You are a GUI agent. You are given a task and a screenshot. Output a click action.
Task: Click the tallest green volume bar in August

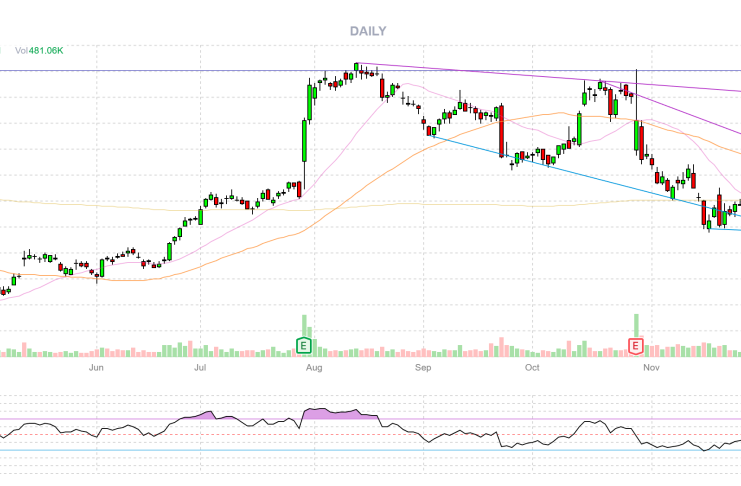(304, 328)
